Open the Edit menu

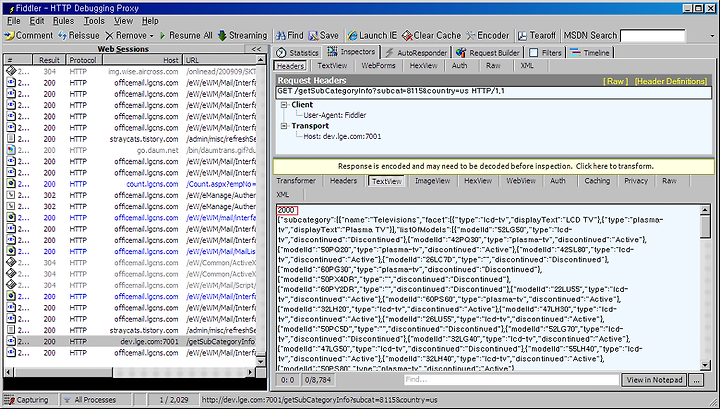[x=37, y=21]
